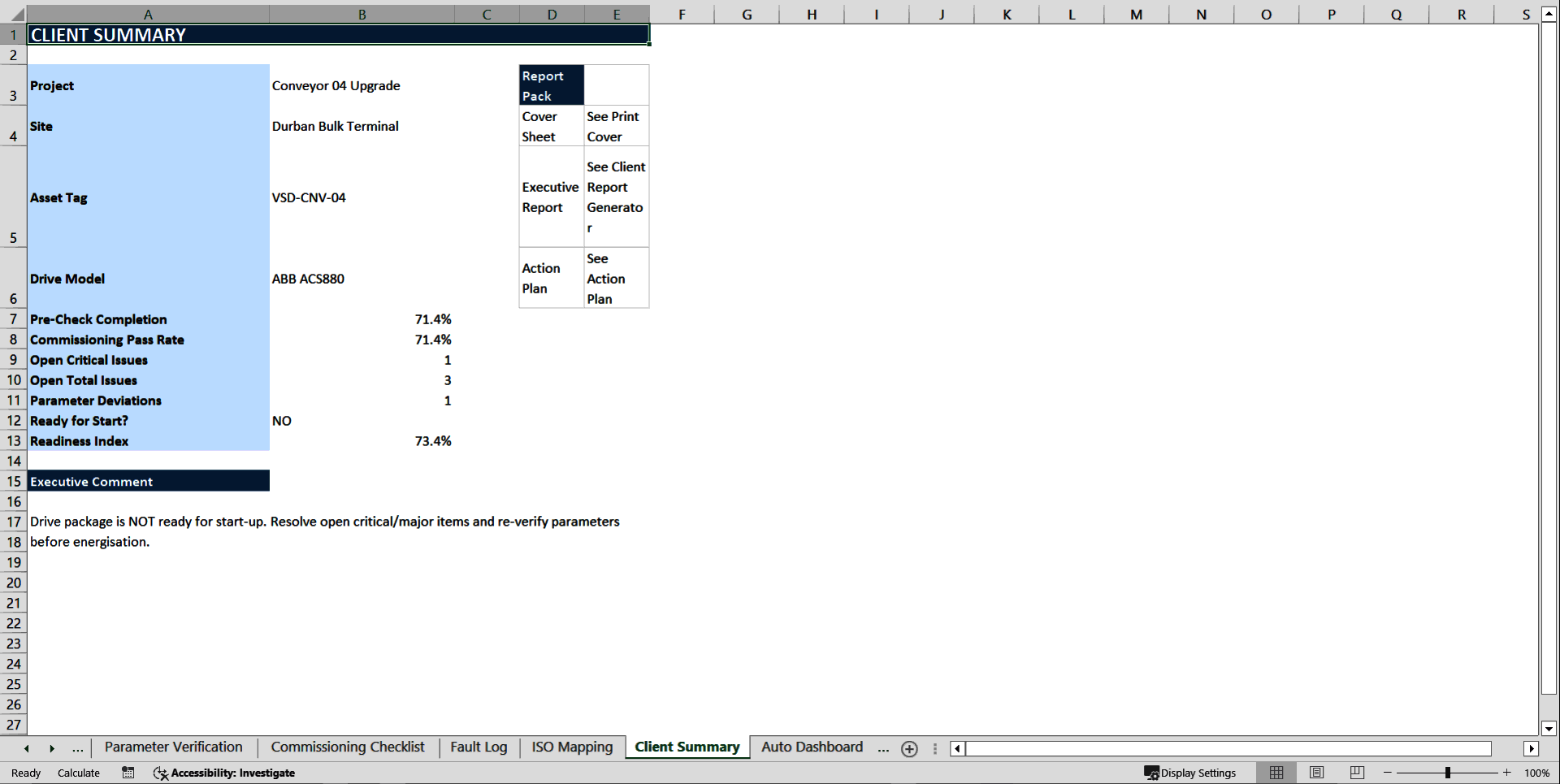Expand hidden sheets via the left ellipsis
Image resolution: width=1560 pixels, height=784 pixels.
click(77, 748)
